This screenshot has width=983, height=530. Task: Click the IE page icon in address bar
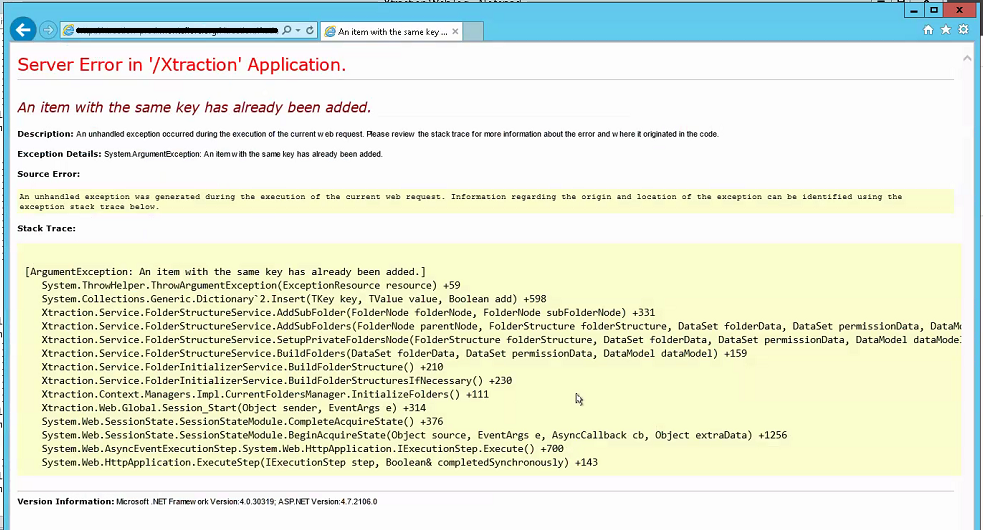click(x=68, y=31)
